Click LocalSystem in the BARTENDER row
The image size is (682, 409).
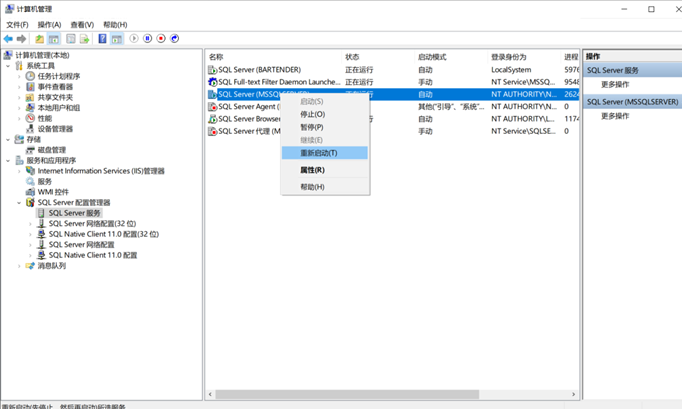[x=511, y=70]
